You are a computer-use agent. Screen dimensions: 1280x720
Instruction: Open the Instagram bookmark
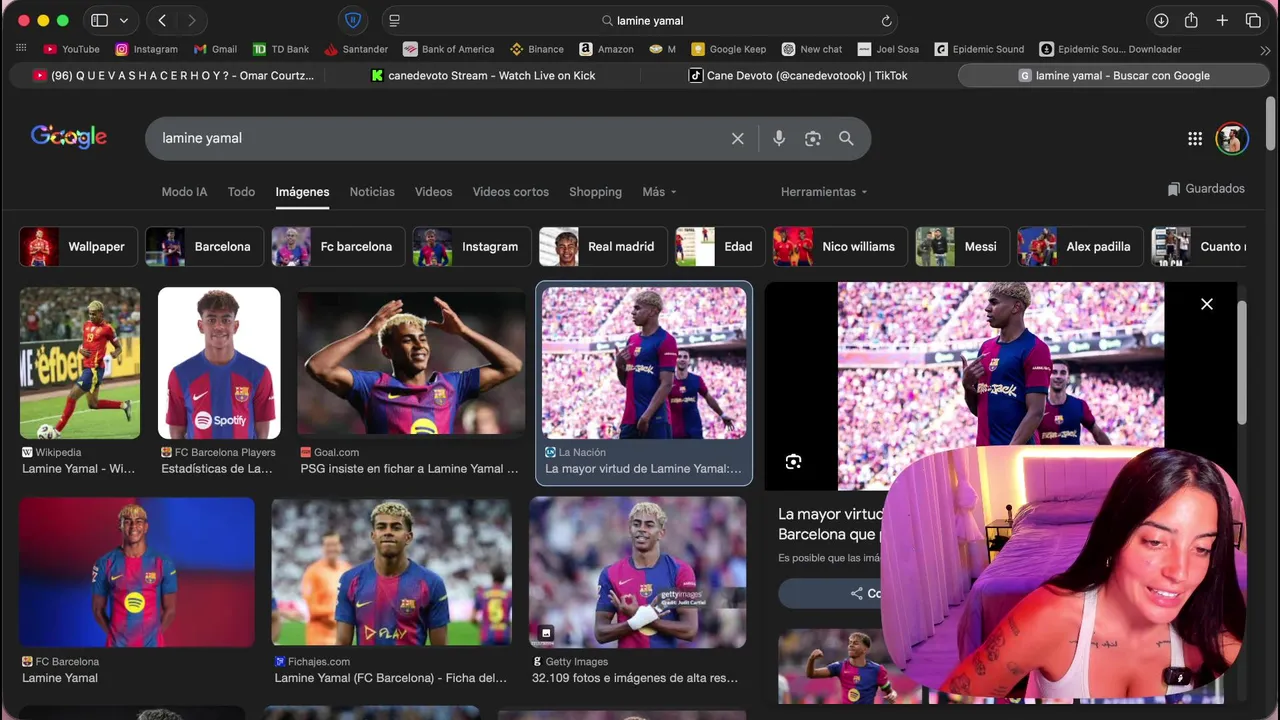click(x=146, y=49)
